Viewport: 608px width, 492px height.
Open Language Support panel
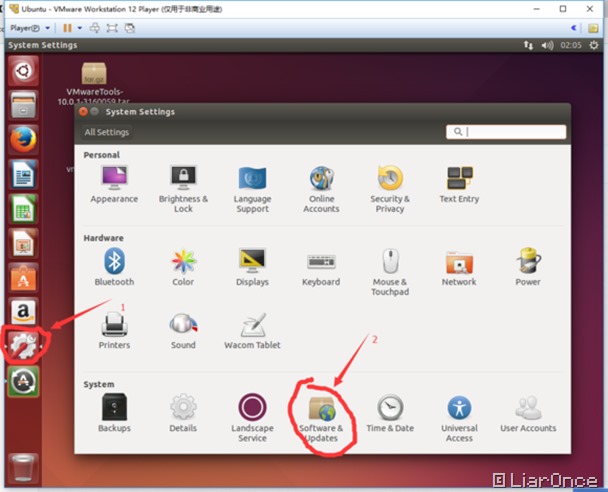tap(252, 189)
